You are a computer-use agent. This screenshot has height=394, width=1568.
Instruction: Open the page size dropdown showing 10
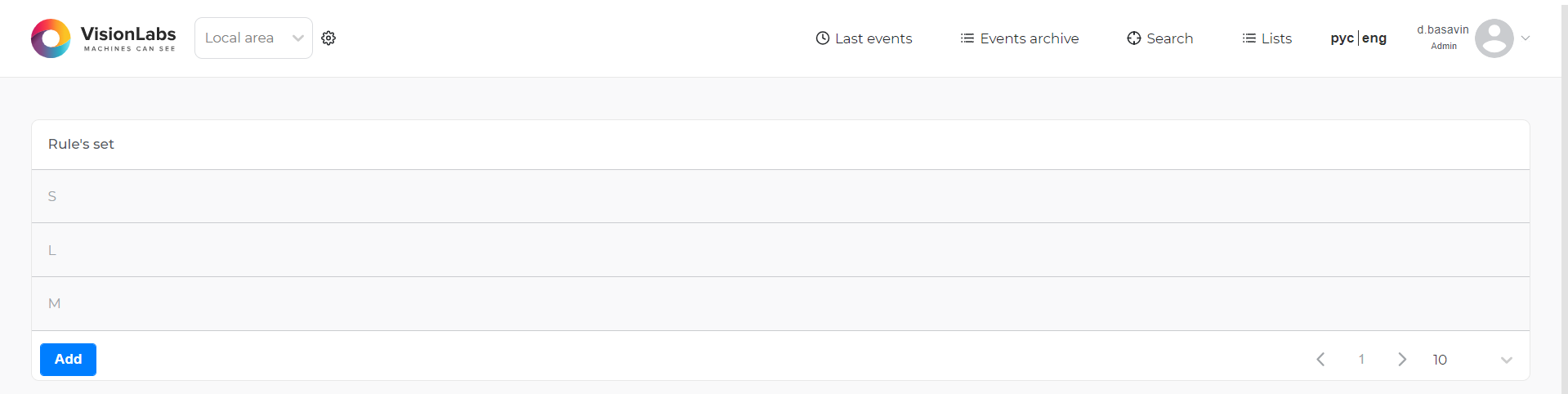(1472, 360)
